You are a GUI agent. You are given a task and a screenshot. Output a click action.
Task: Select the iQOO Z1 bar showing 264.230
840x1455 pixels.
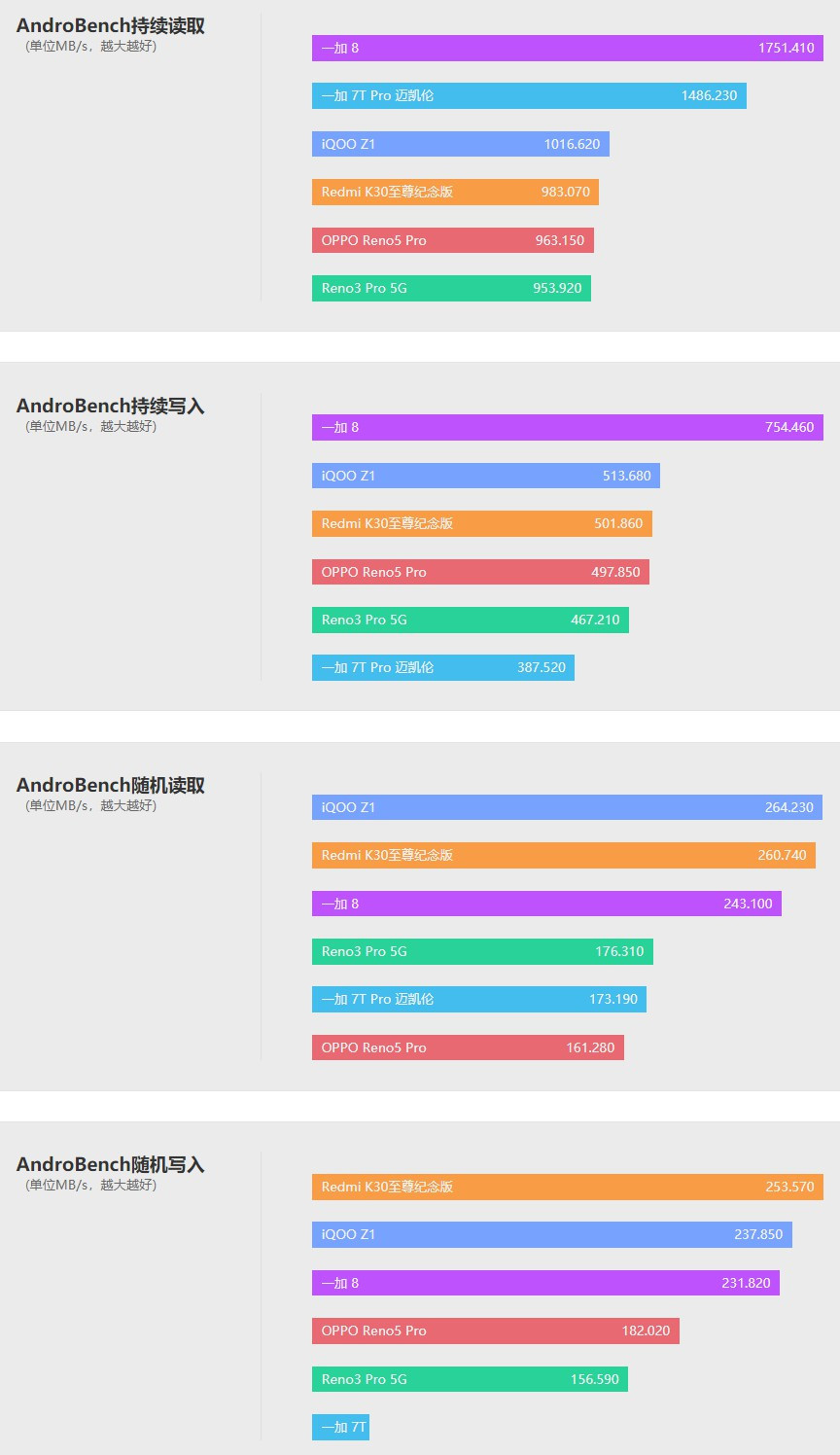point(568,807)
